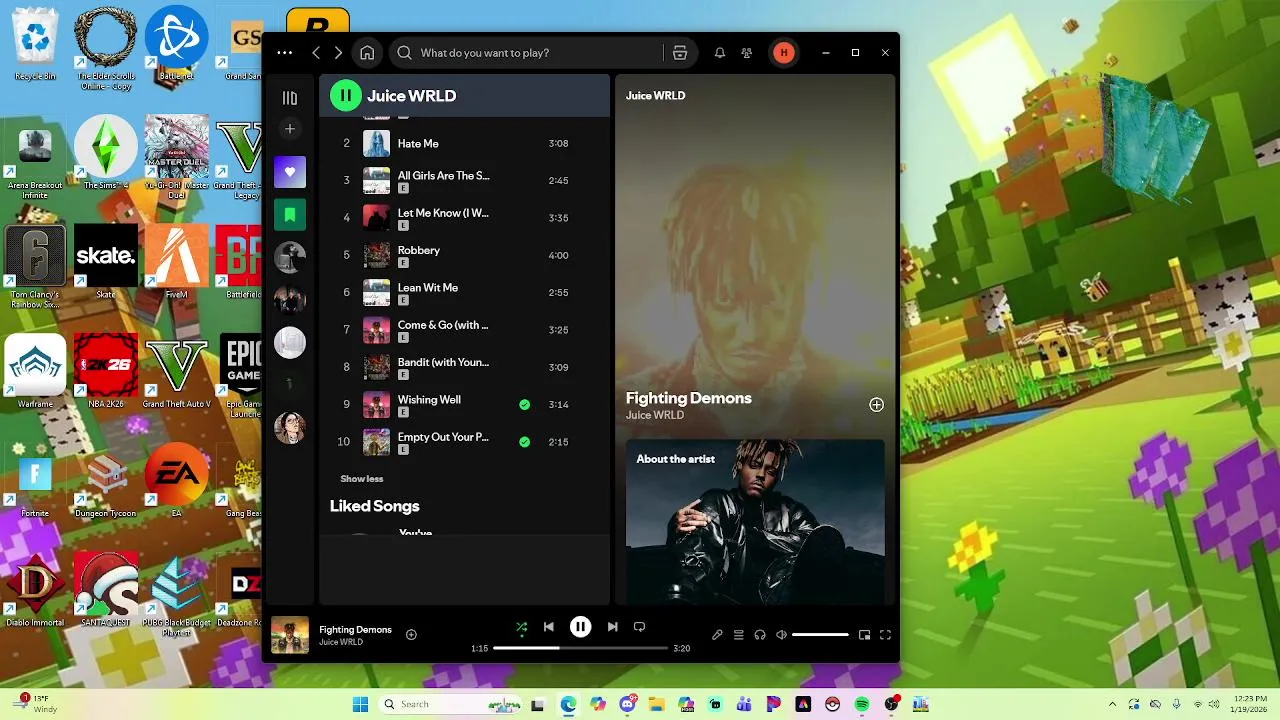Toggle saved checkmark for Wishing Well
Image resolution: width=1280 pixels, height=720 pixels.
click(524, 405)
